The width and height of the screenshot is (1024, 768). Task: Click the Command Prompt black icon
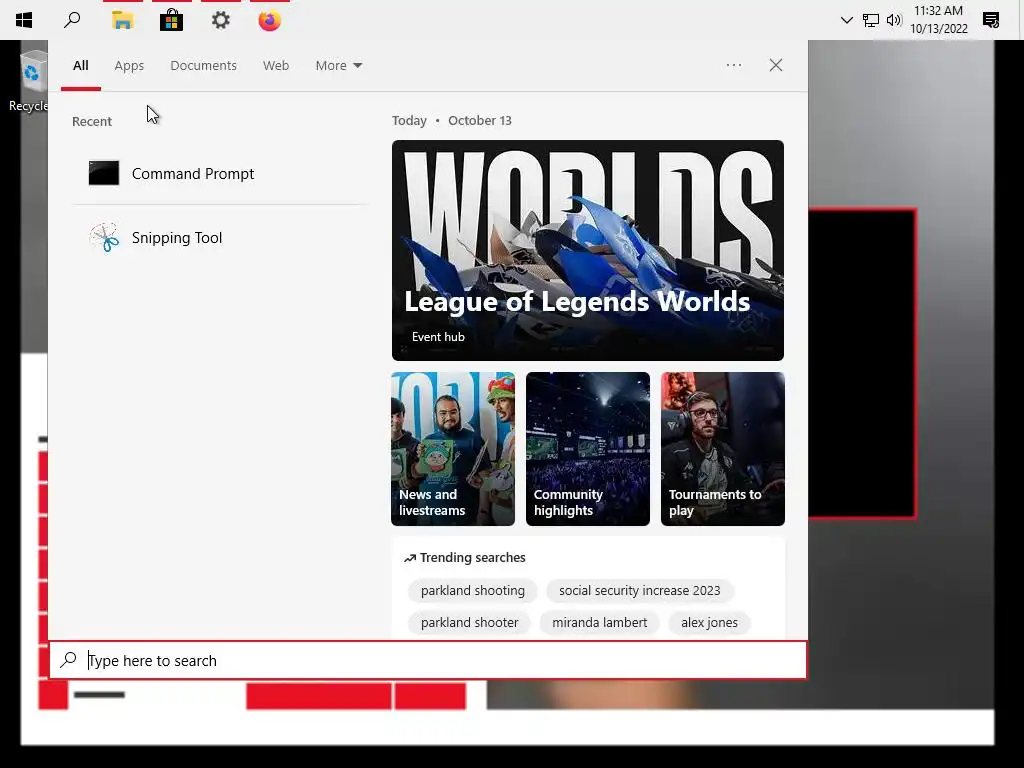tap(104, 174)
